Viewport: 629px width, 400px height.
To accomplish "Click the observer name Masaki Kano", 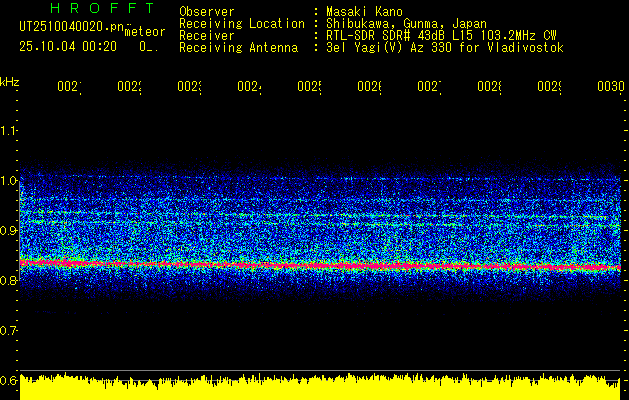I will click(x=364, y=12).
